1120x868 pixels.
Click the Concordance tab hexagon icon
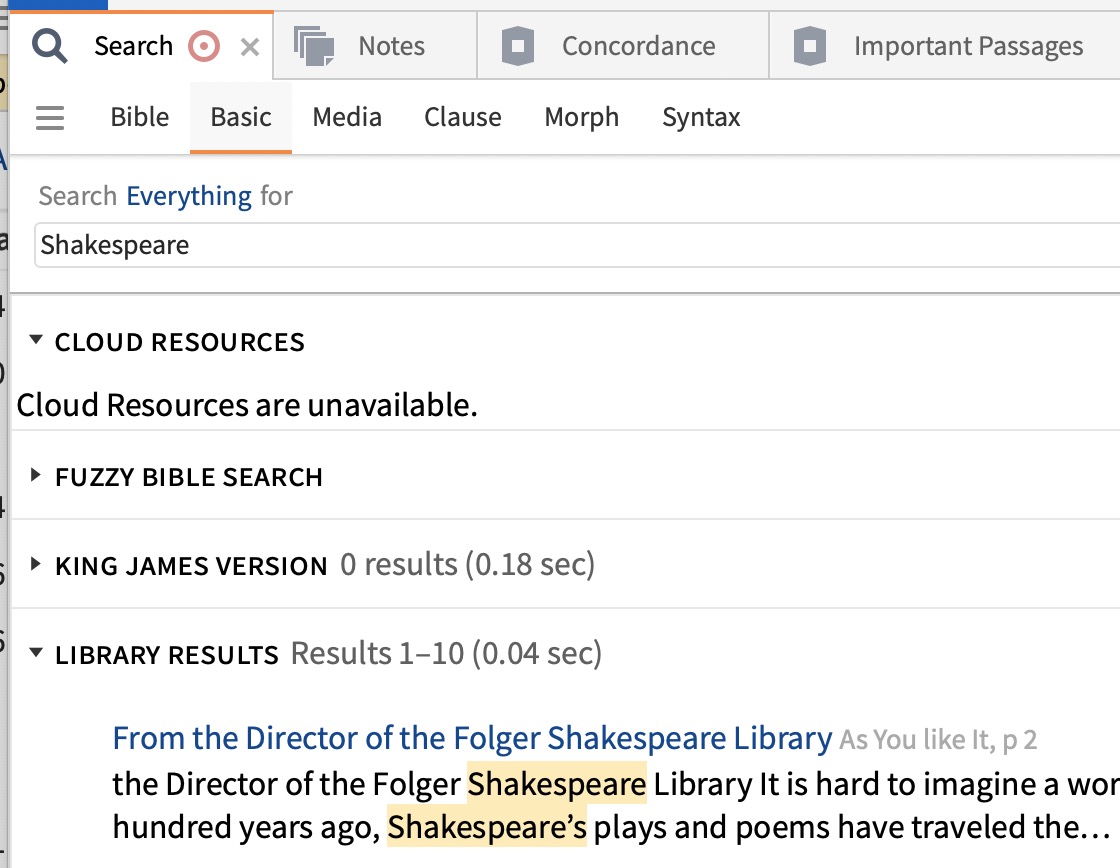(x=518, y=46)
